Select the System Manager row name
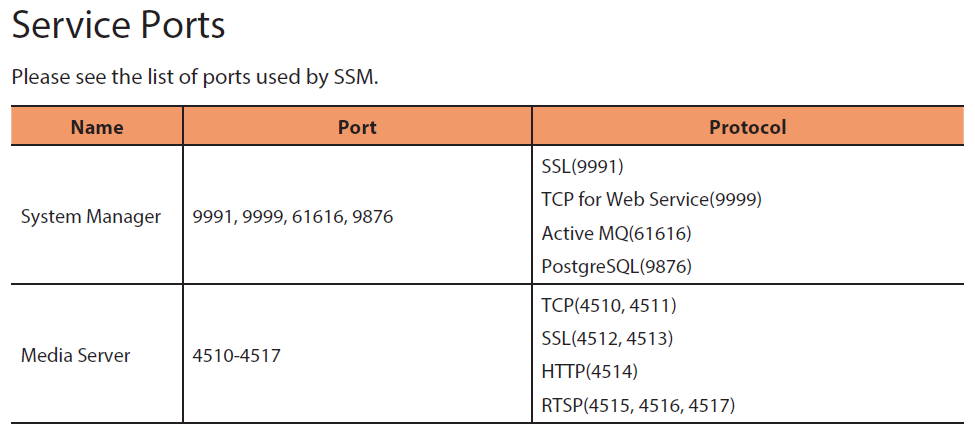 click(91, 217)
